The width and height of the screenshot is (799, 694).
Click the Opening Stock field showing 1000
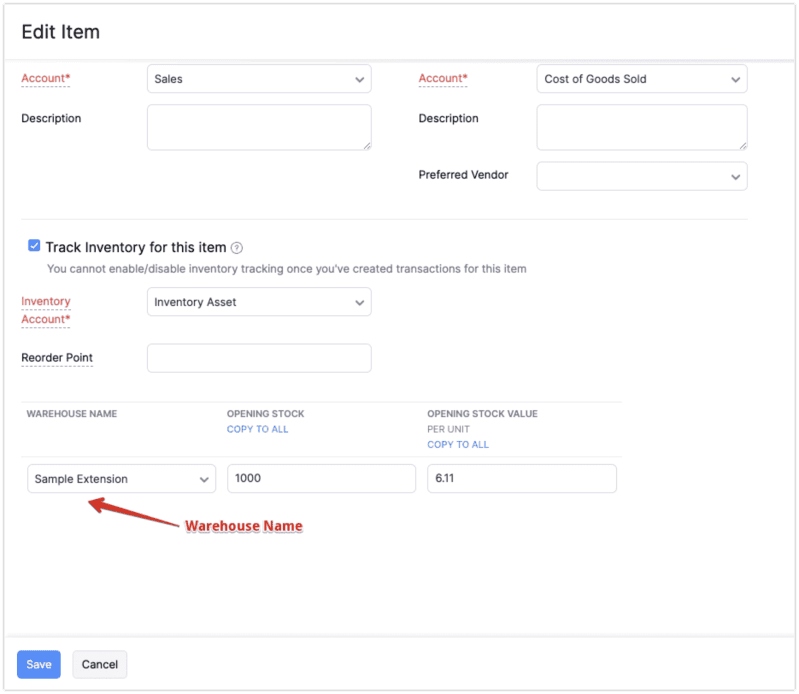320,479
